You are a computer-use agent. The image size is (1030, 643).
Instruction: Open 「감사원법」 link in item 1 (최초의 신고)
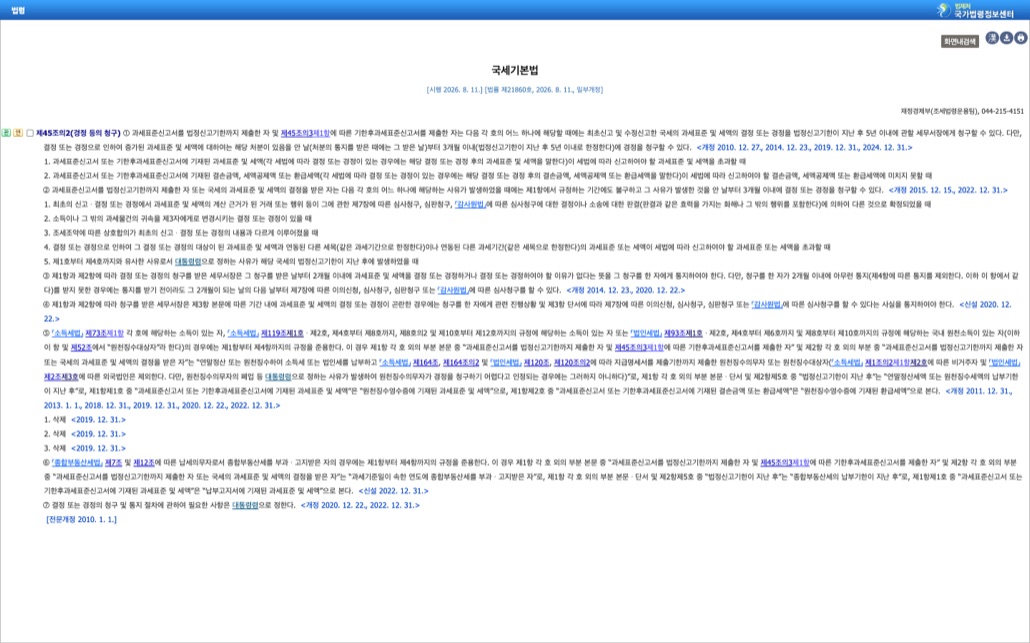click(x=470, y=204)
